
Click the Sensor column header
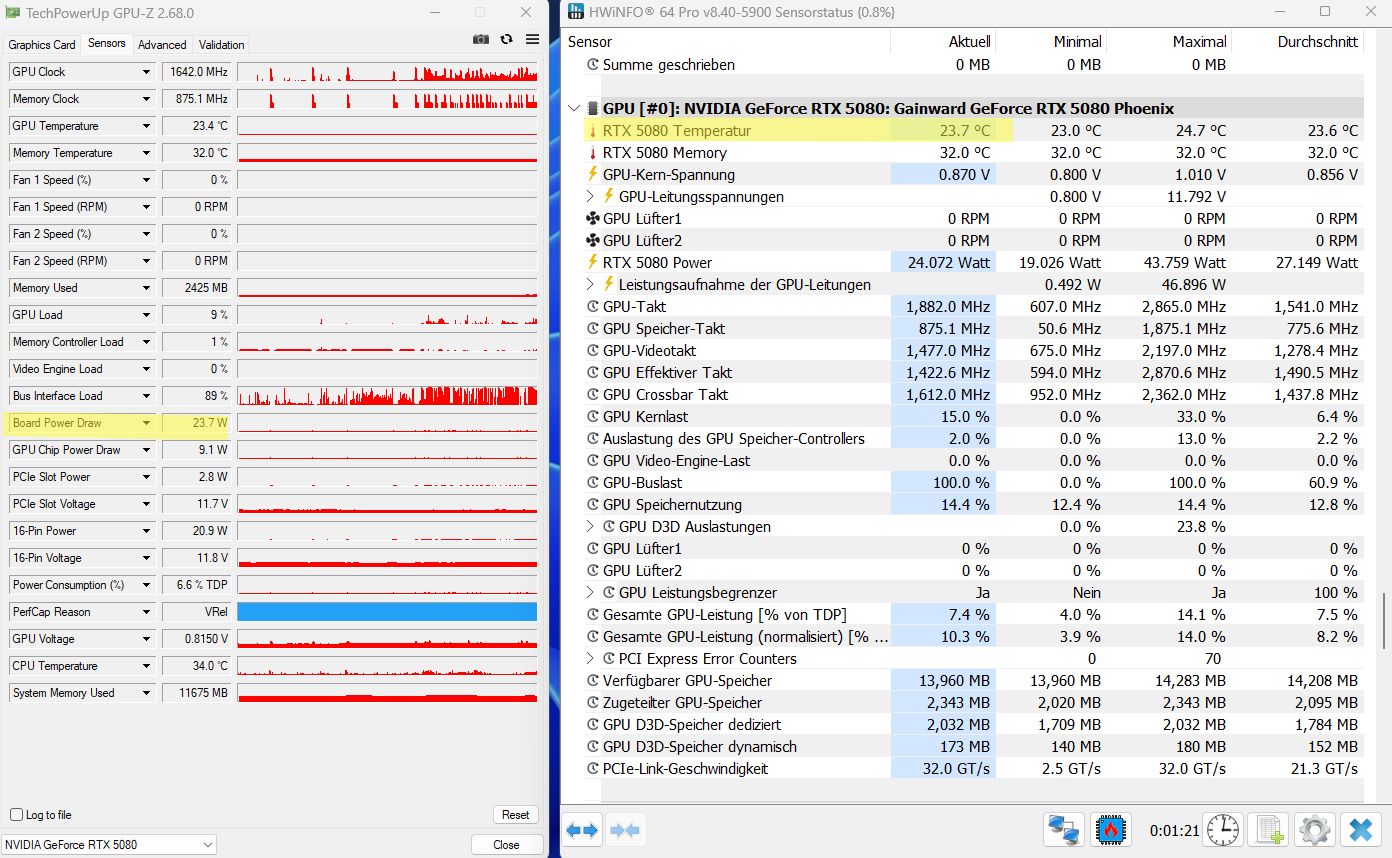click(x=590, y=42)
